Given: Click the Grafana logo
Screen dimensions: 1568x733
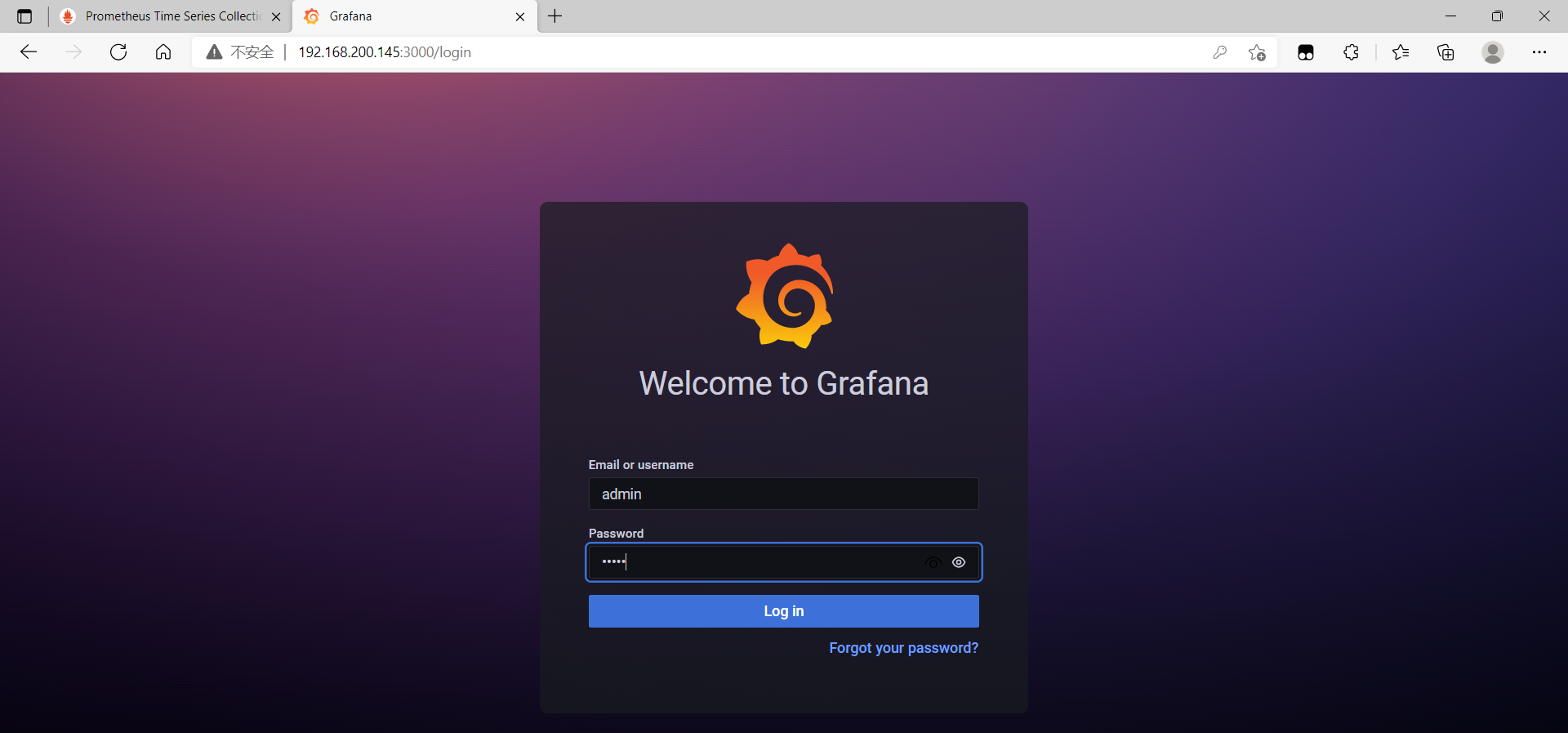Looking at the screenshot, I should [785, 296].
